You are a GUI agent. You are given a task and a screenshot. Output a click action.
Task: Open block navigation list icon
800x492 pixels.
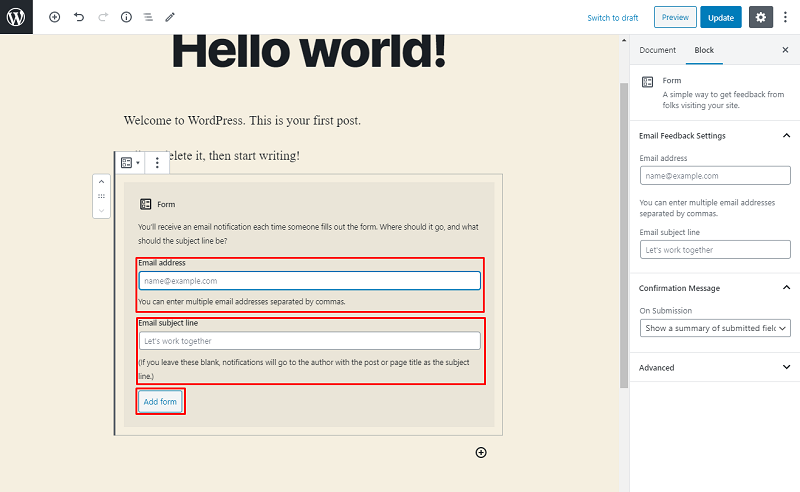tap(148, 17)
